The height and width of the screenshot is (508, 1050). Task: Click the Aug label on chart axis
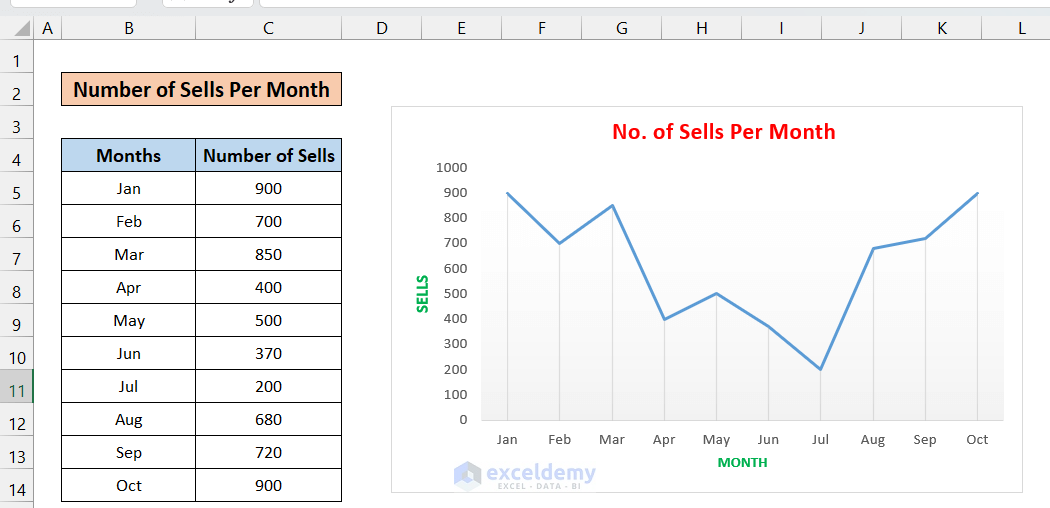tap(872, 440)
